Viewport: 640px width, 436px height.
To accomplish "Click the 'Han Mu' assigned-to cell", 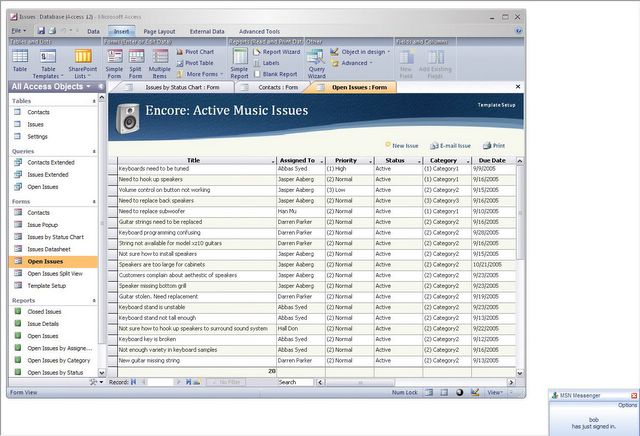I will tap(300, 211).
